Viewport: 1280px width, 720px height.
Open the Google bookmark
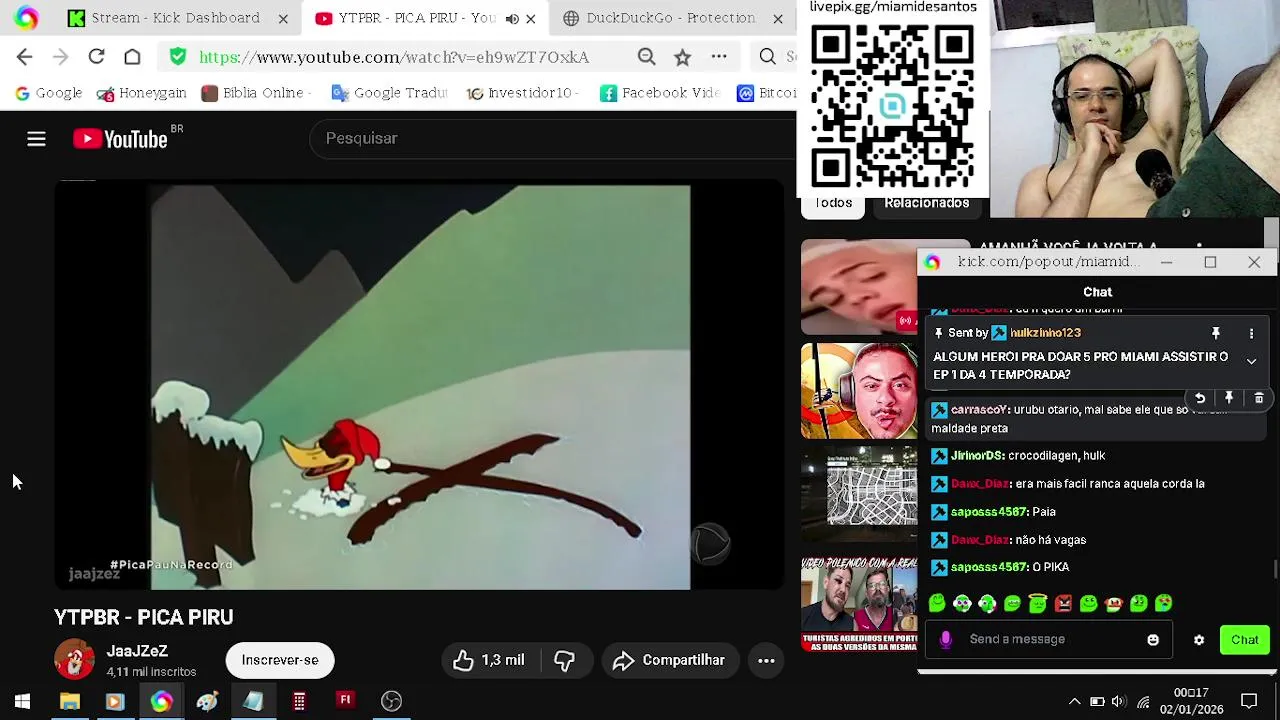pos(48,93)
